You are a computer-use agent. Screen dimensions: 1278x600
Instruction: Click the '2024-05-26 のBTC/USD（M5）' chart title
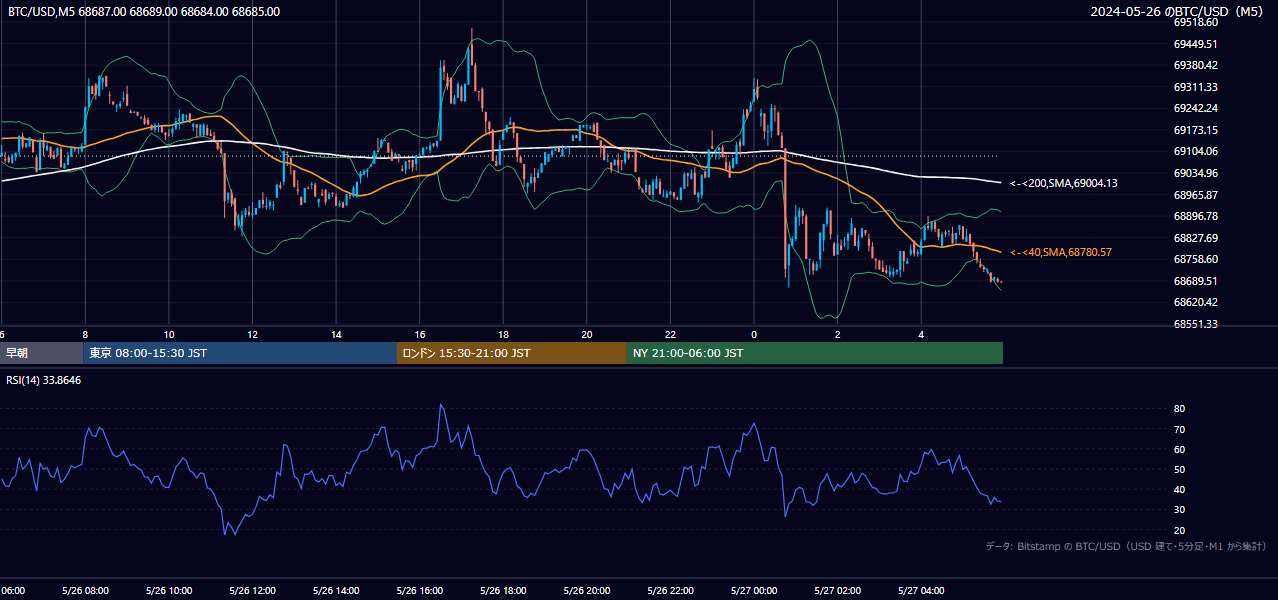pyautogui.click(x=1178, y=12)
